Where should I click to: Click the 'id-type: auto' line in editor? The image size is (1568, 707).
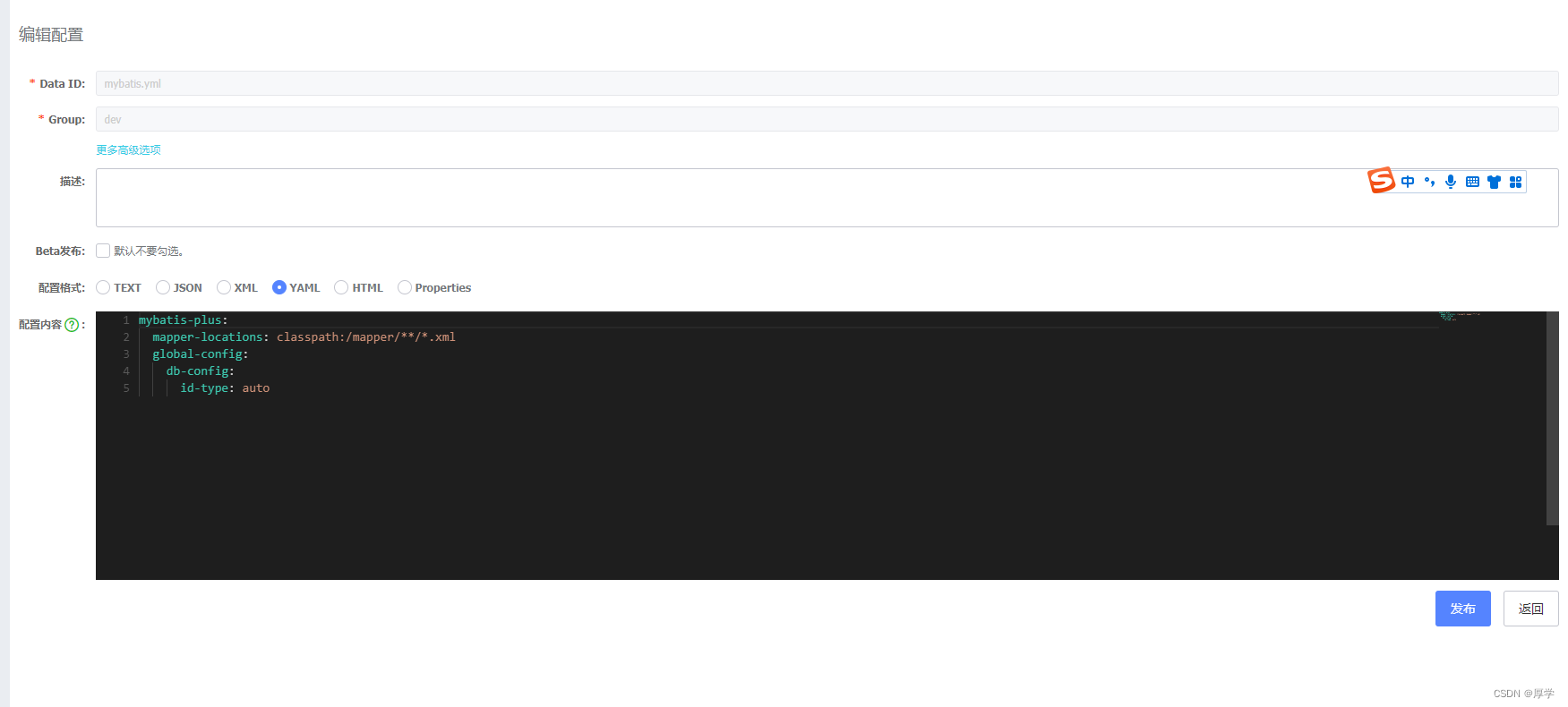coord(225,388)
